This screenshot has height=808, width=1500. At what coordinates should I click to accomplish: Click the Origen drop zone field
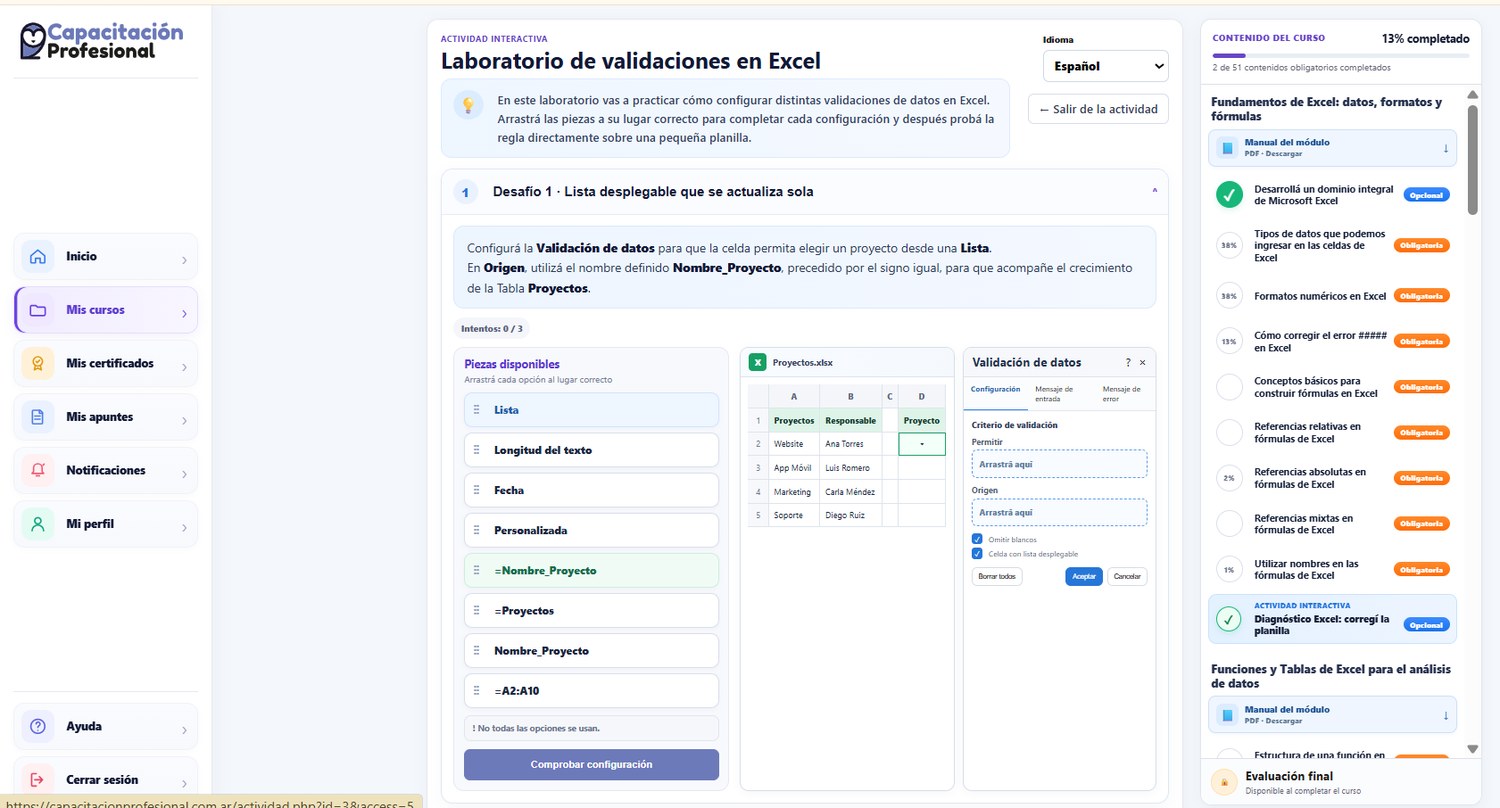[1059, 512]
